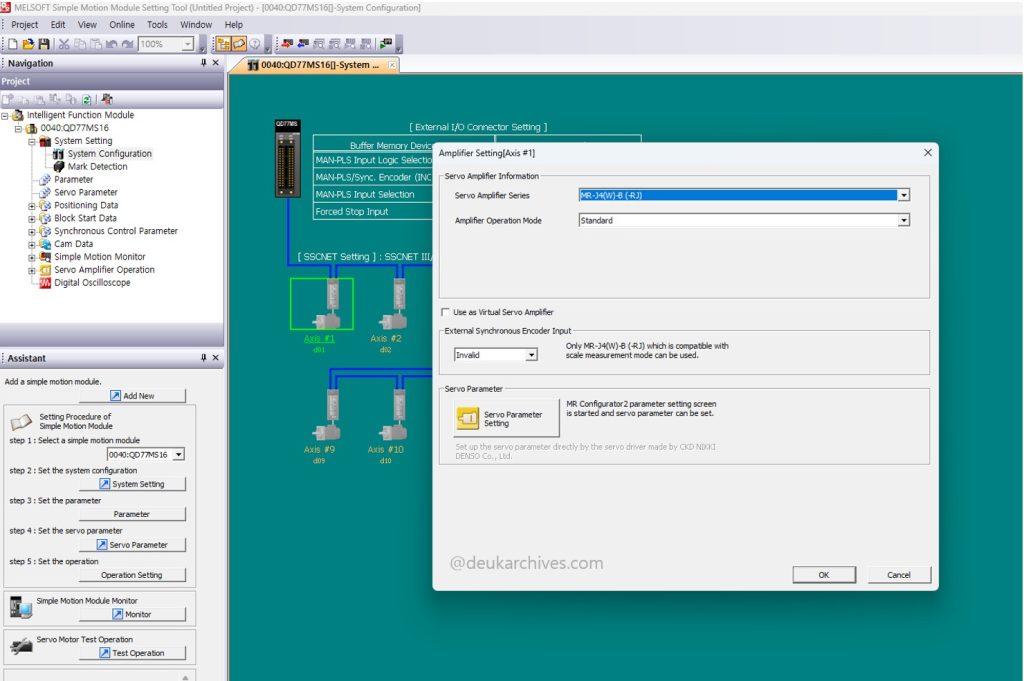Click Read from module blue arrow icon

302,44
